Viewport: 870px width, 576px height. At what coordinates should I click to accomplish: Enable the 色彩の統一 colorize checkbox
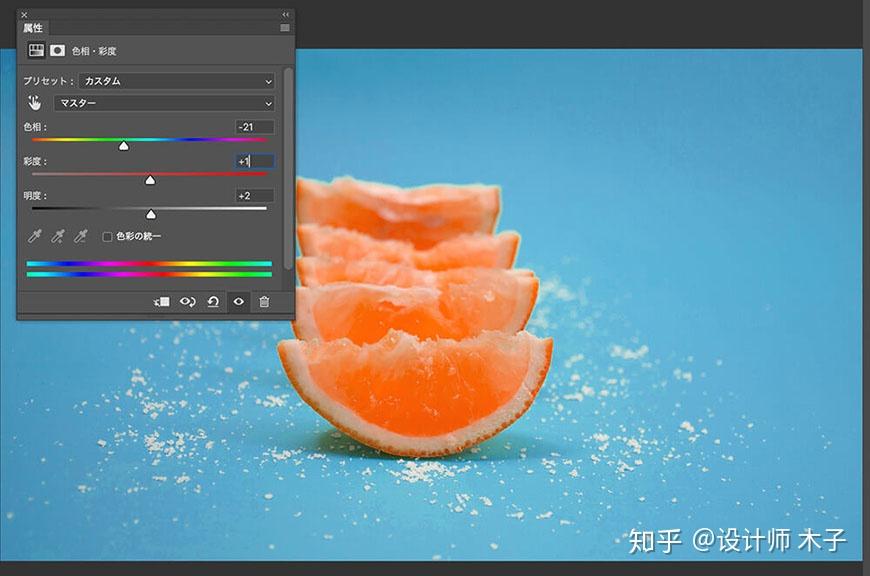pyautogui.click(x=108, y=237)
